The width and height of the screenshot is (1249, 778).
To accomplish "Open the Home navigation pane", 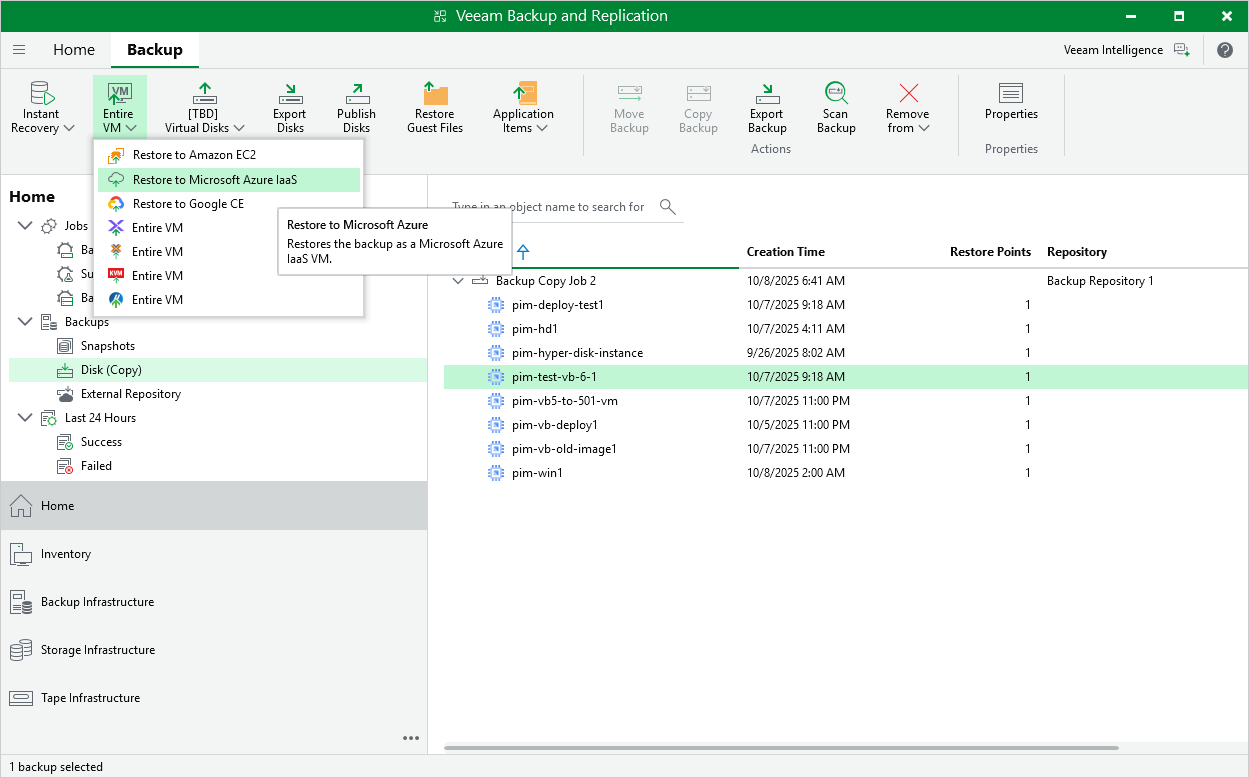I will (x=214, y=506).
